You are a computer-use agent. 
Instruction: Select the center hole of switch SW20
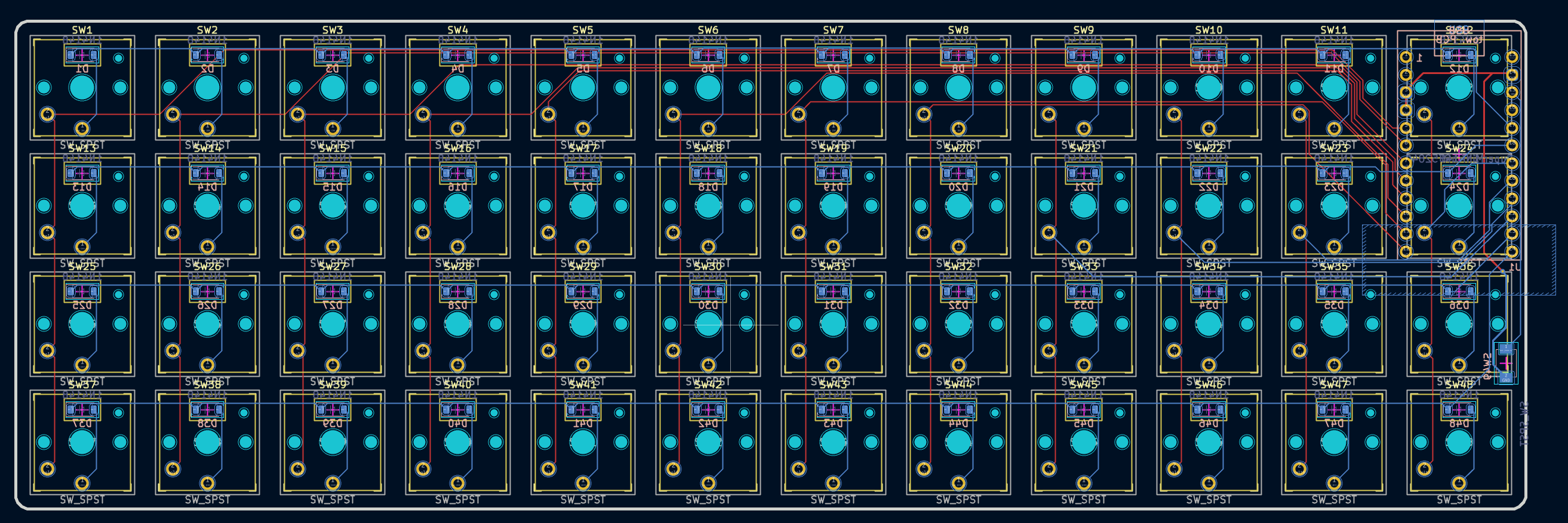958,207
